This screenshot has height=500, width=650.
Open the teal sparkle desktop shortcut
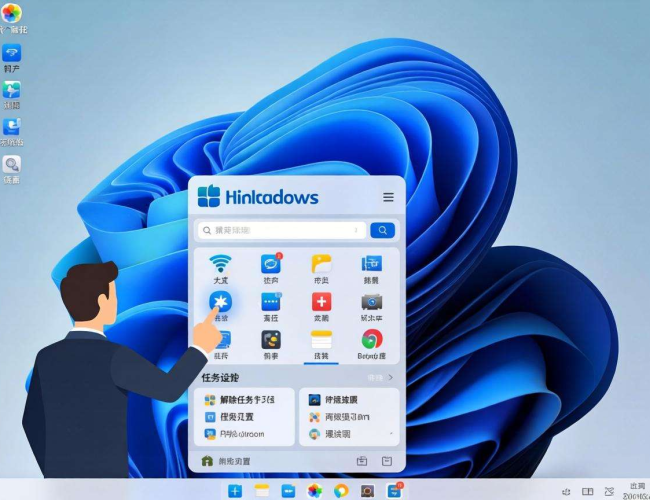(x=12, y=90)
